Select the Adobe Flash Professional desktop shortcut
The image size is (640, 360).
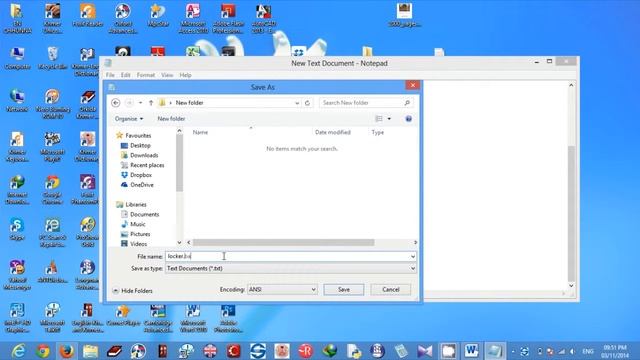coord(228,18)
